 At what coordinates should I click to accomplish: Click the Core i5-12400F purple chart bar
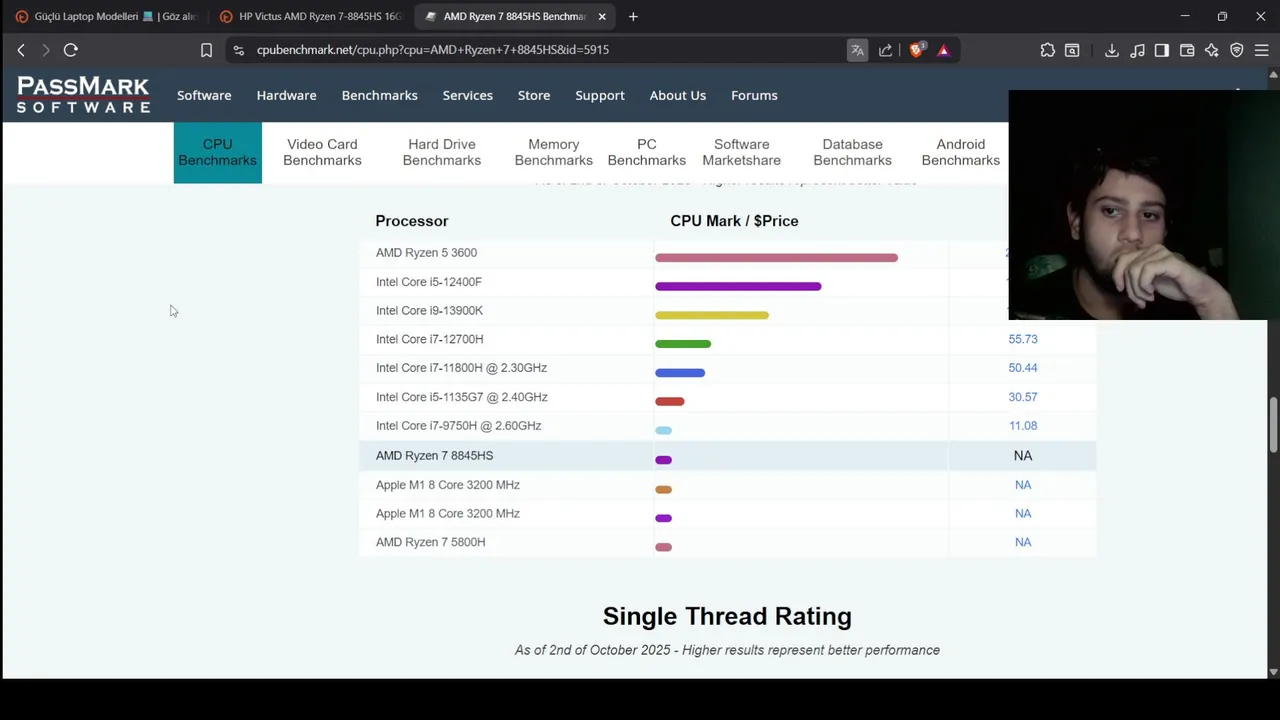pyautogui.click(x=738, y=287)
